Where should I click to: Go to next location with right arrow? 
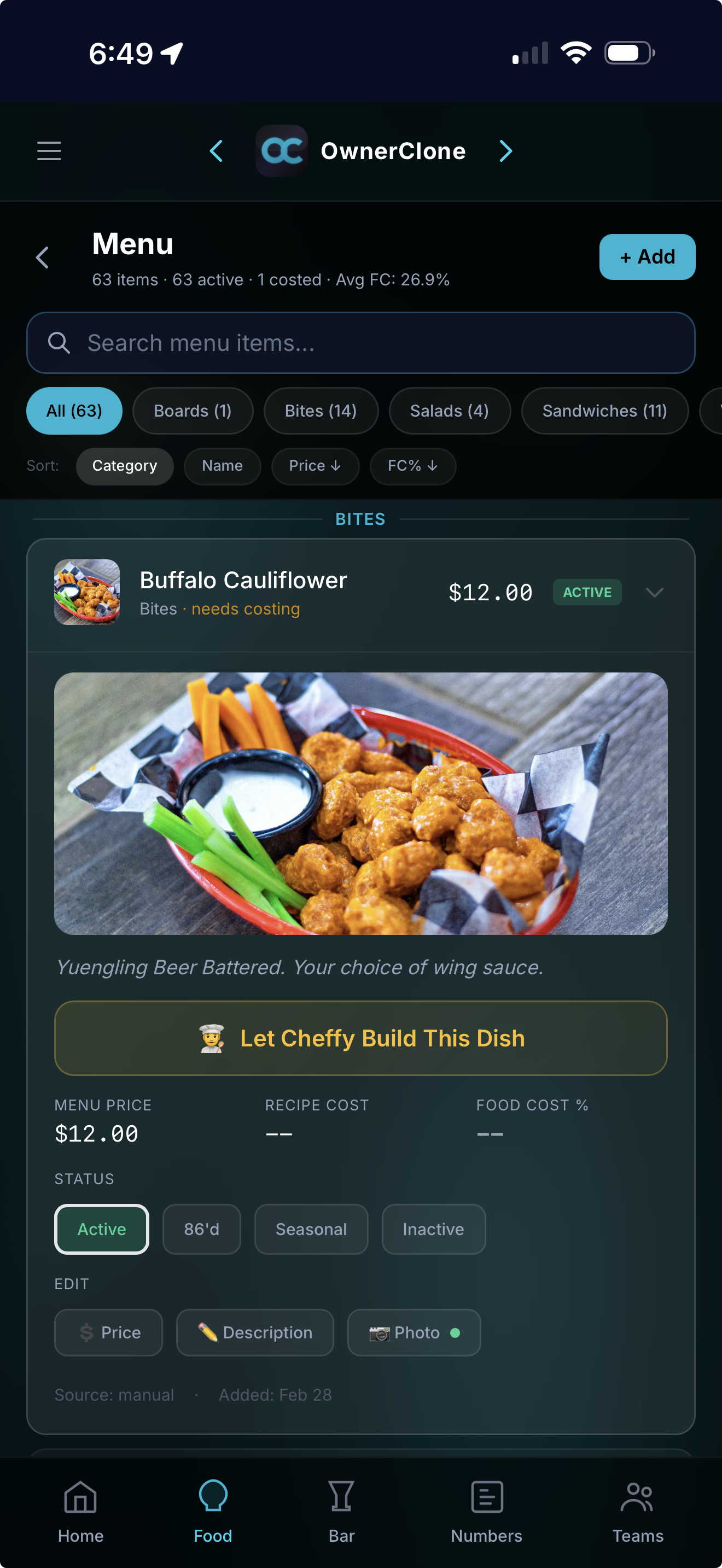505,151
